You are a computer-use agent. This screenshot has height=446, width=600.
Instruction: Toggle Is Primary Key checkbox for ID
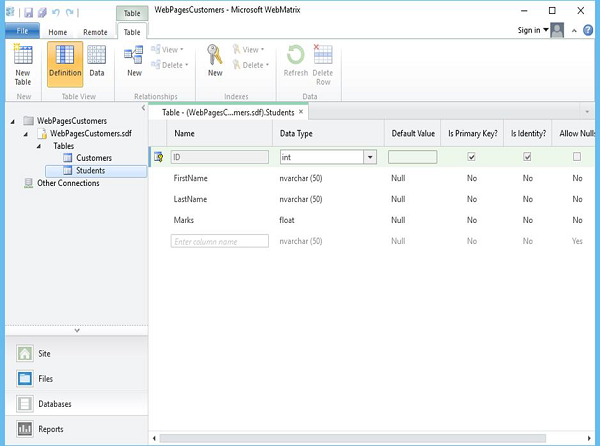471,157
